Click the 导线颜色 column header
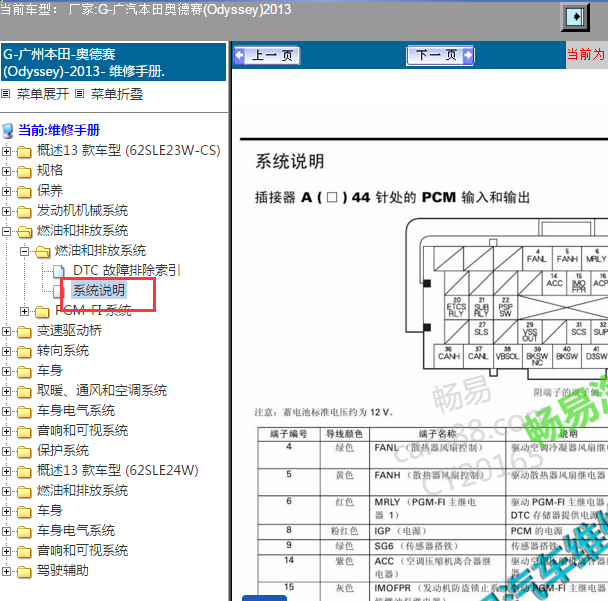 (x=345, y=434)
